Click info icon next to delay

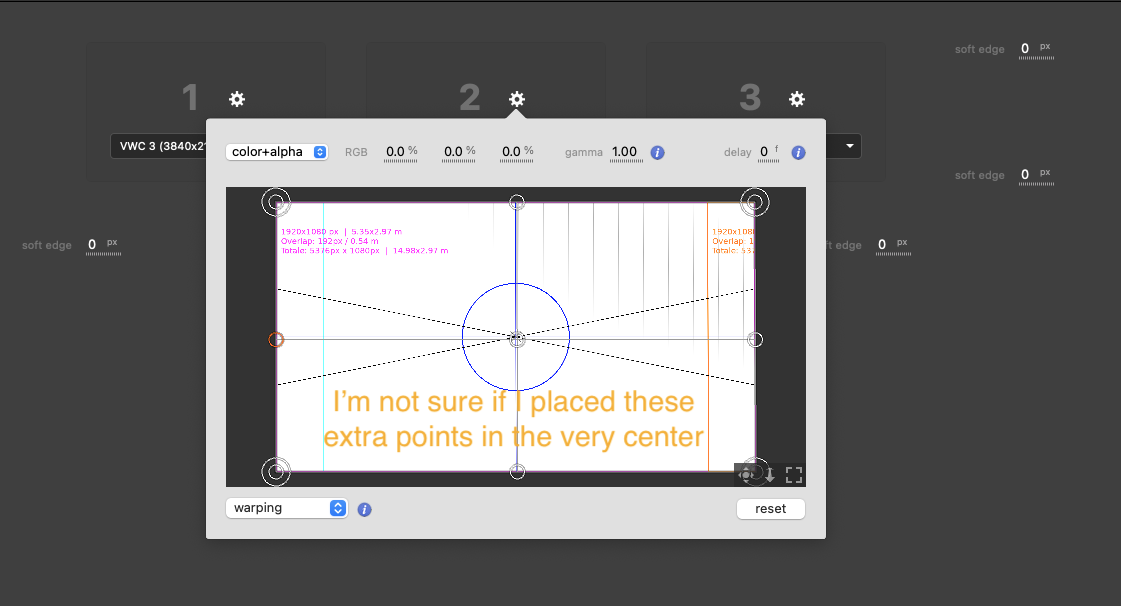click(x=798, y=153)
